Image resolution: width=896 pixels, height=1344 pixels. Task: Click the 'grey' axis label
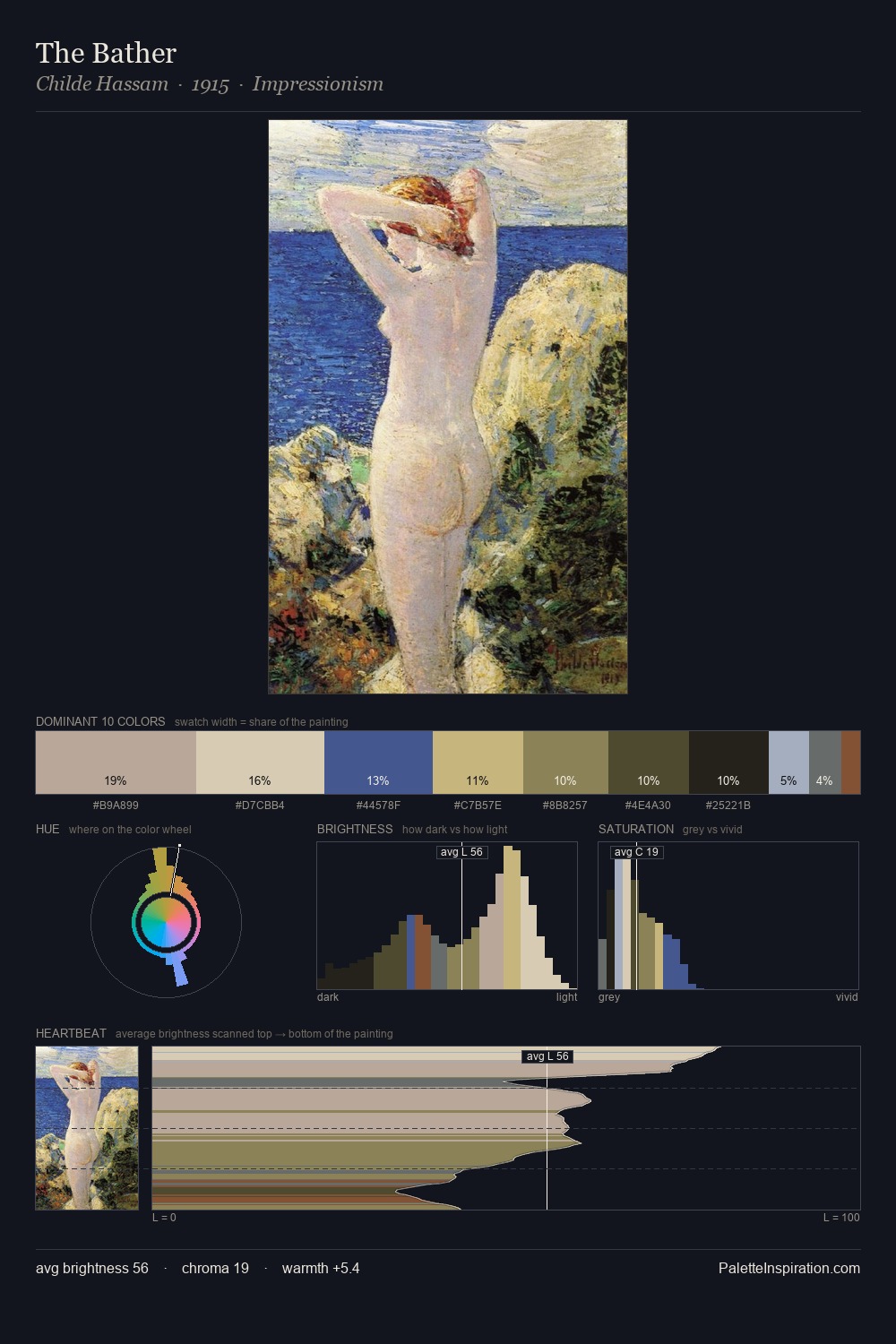[x=609, y=996]
